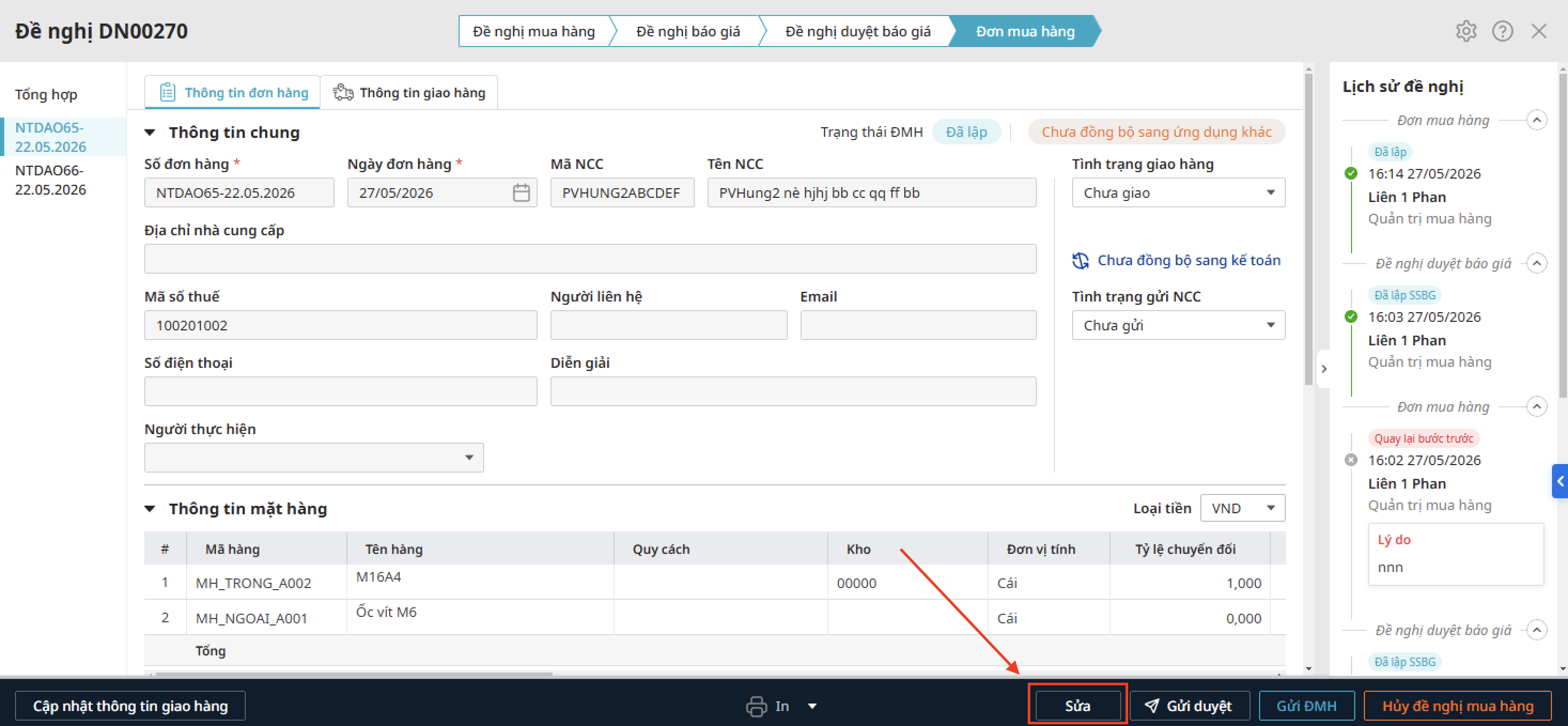Click the printer icon in bottom bar
1568x726 pixels.
coord(756,706)
